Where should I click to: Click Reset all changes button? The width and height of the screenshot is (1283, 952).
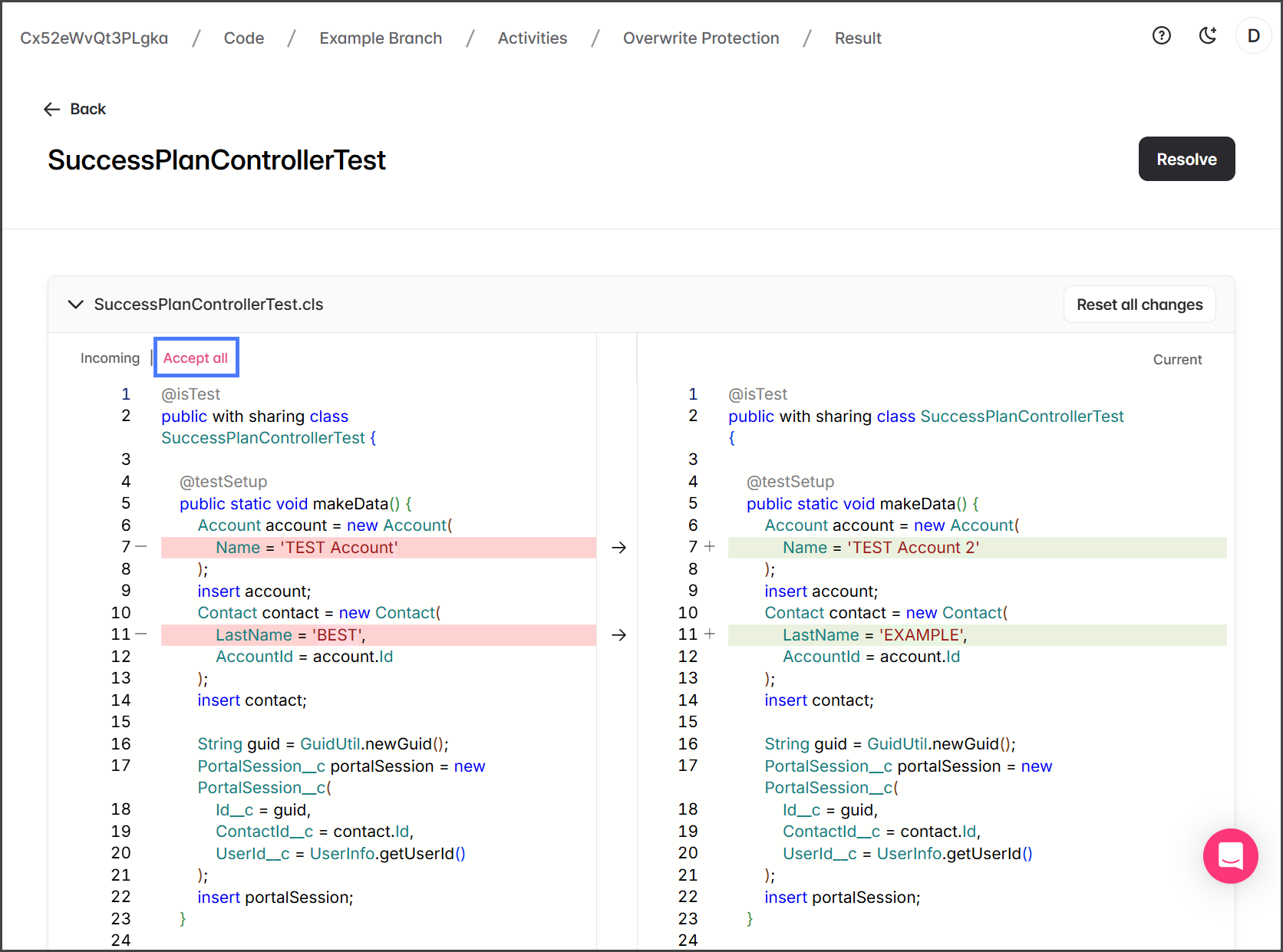1139,305
